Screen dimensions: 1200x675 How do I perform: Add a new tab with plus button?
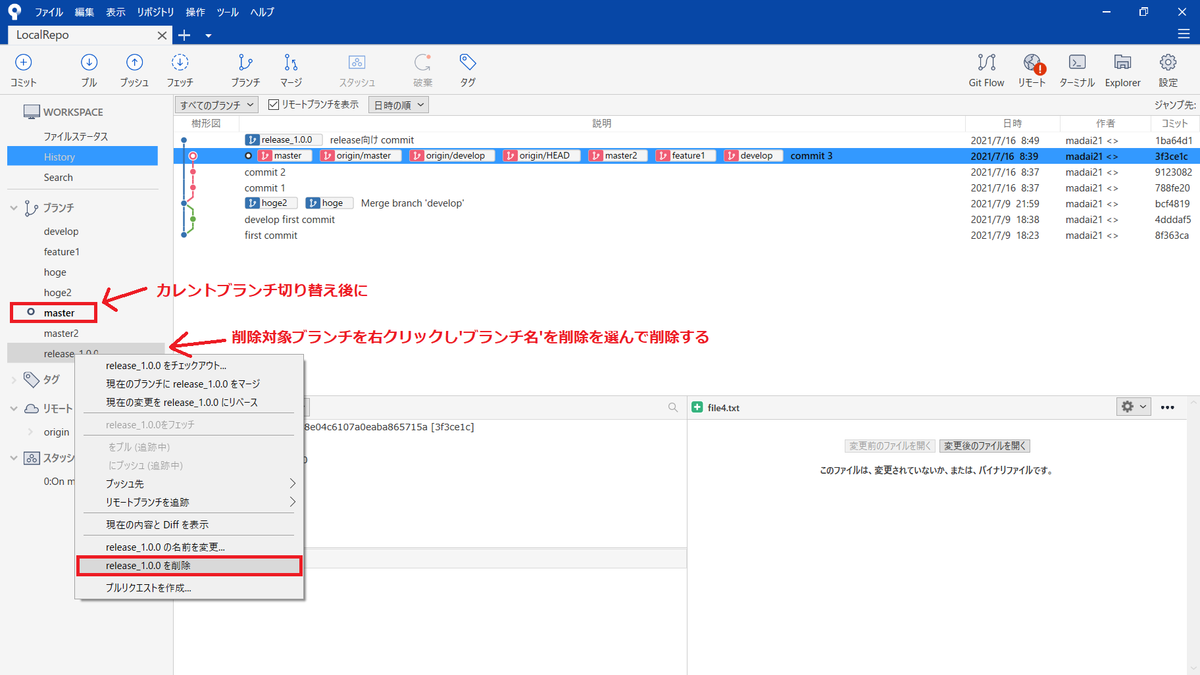(x=184, y=35)
